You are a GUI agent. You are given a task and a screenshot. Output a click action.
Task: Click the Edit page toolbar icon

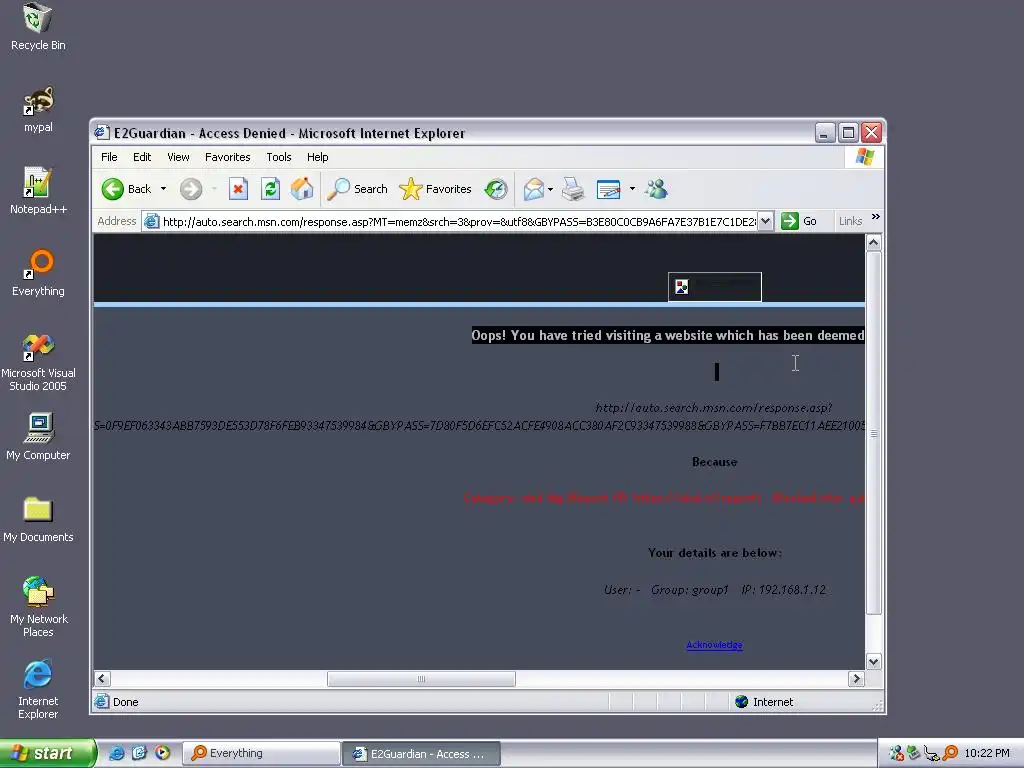[609, 189]
